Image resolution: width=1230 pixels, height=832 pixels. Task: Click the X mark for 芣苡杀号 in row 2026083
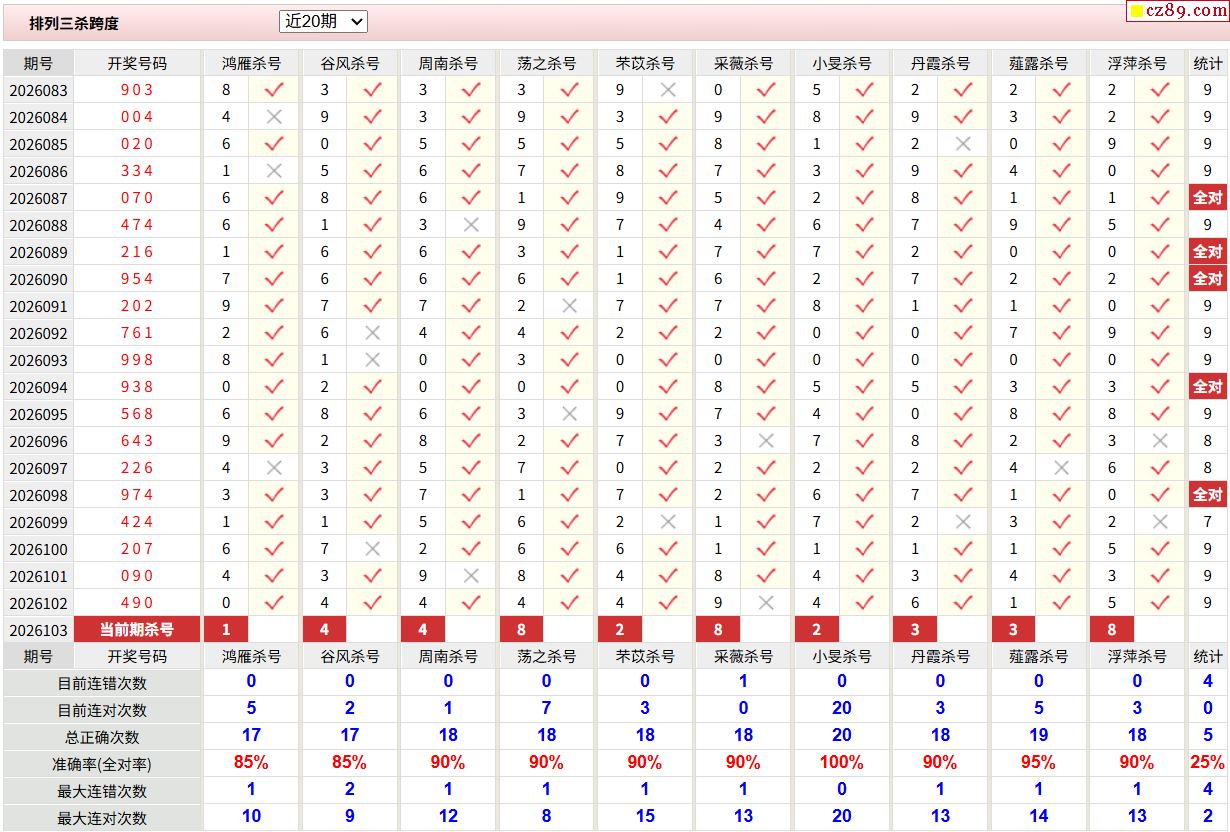pos(668,90)
